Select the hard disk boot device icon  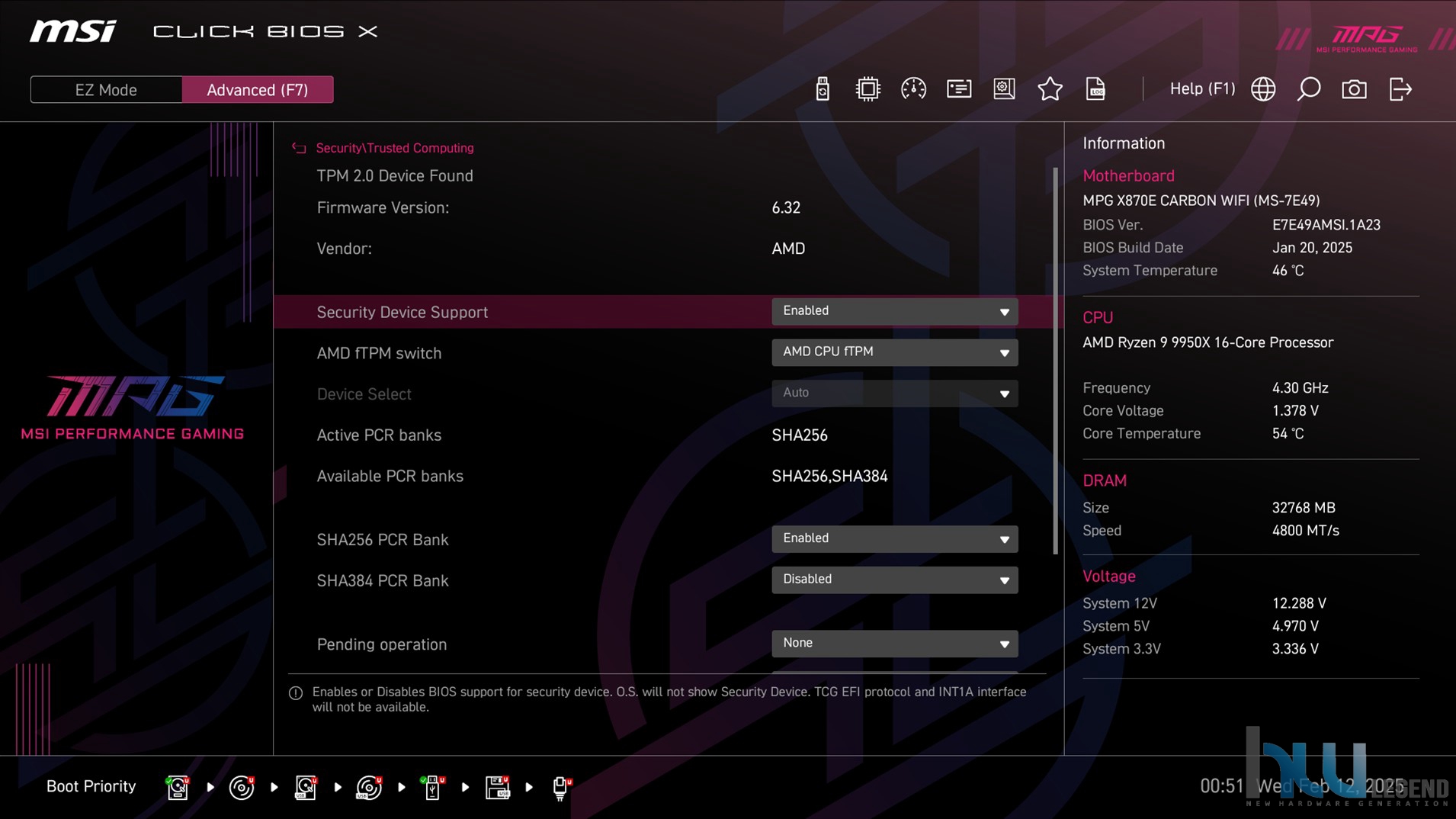coord(178,787)
